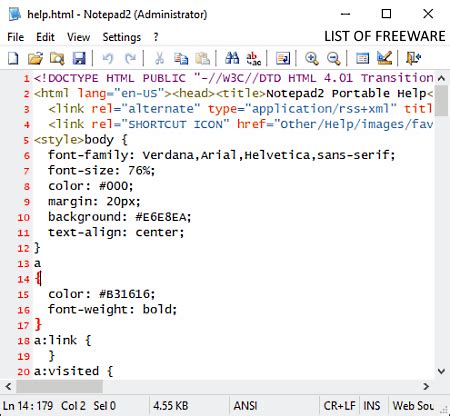The image size is (450, 416).
Task: Minimize the Notepad2 window
Action: (345, 14)
